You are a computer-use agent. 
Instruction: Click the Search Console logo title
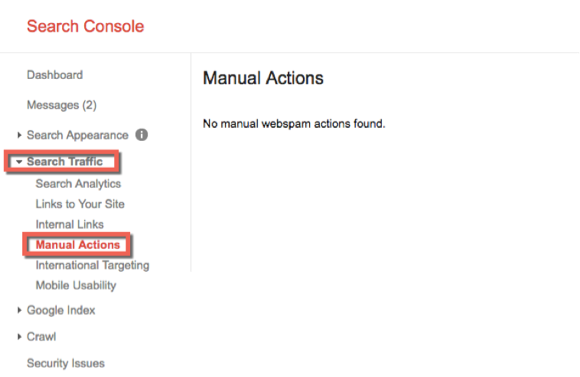(x=85, y=26)
